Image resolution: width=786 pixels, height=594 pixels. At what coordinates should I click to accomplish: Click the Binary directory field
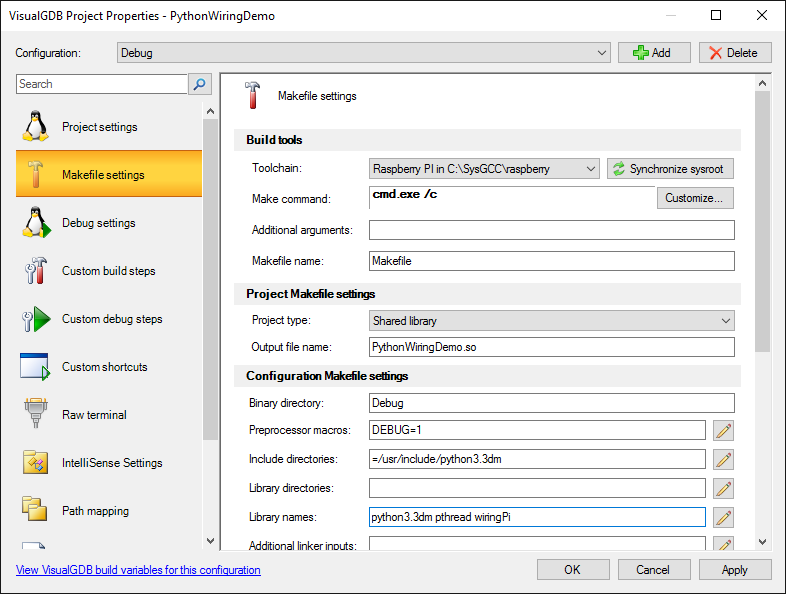[x=551, y=403]
